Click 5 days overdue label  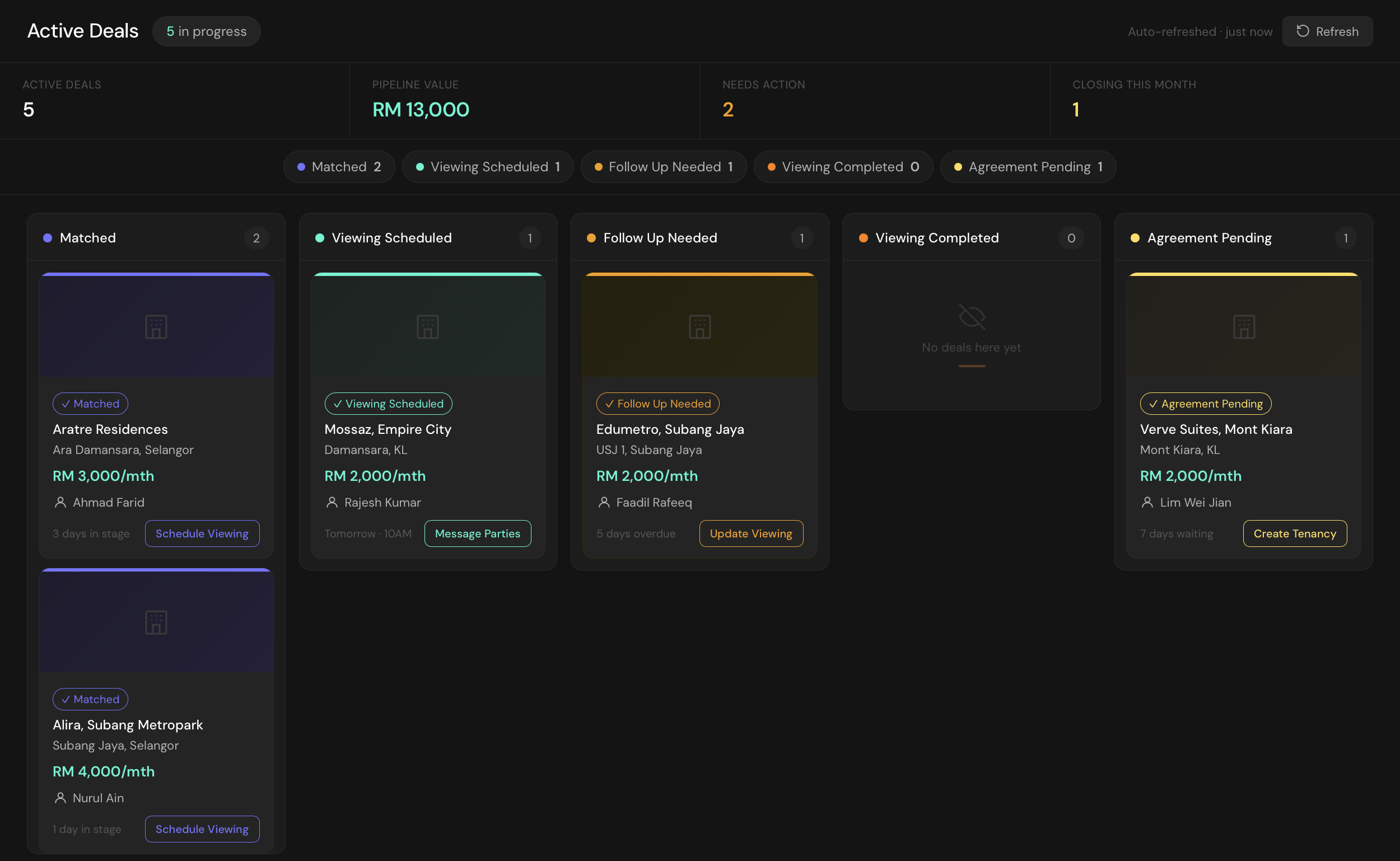636,534
